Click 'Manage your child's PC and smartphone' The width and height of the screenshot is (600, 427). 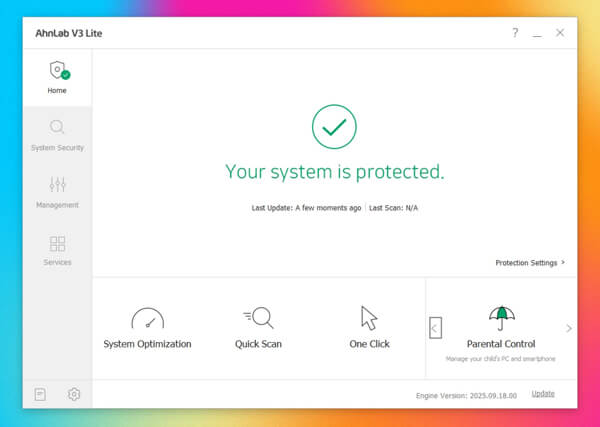501,359
